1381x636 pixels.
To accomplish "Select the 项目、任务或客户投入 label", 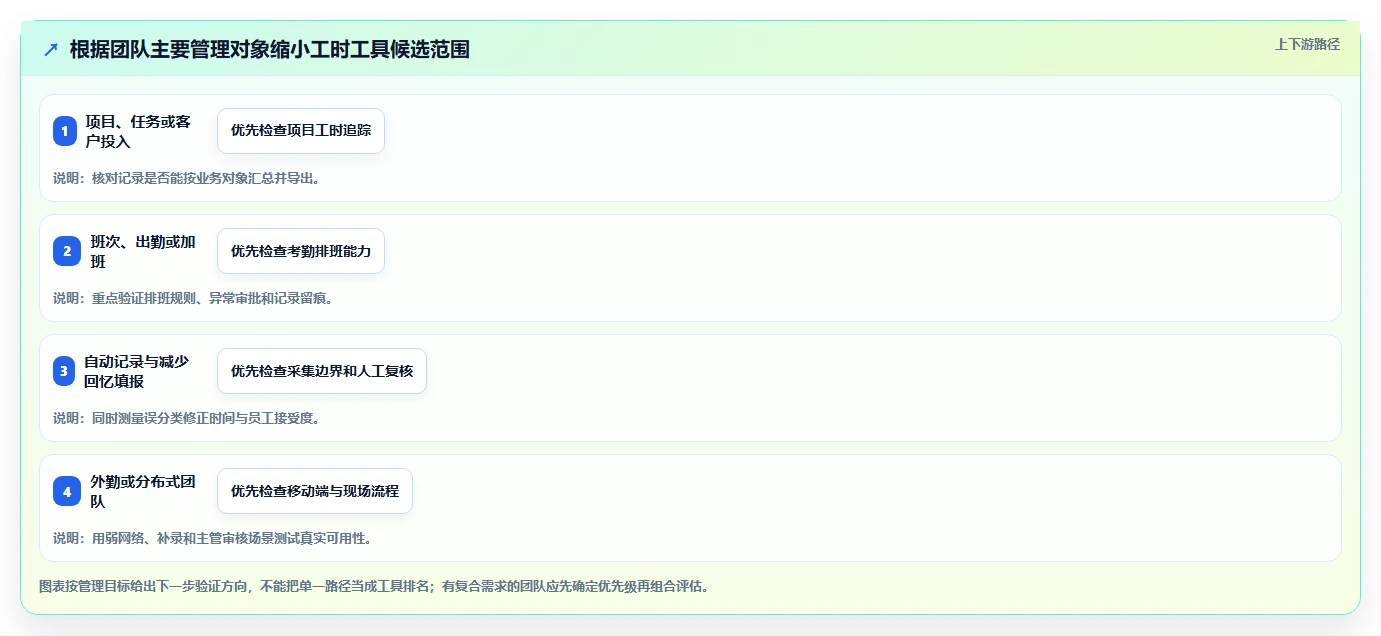I will pos(138,131).
